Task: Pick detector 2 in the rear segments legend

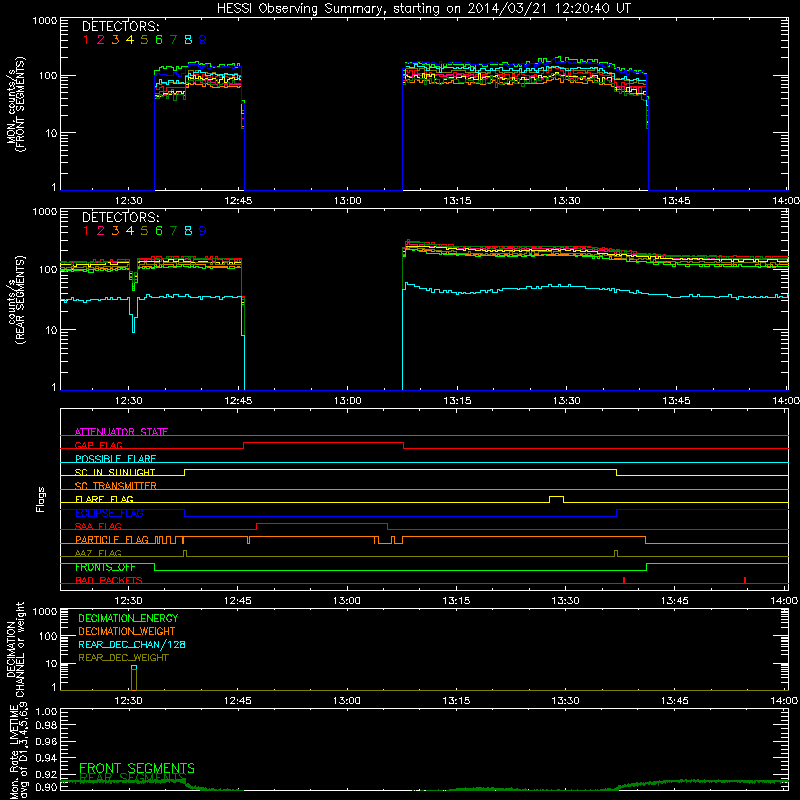Action: coord(101,231)
